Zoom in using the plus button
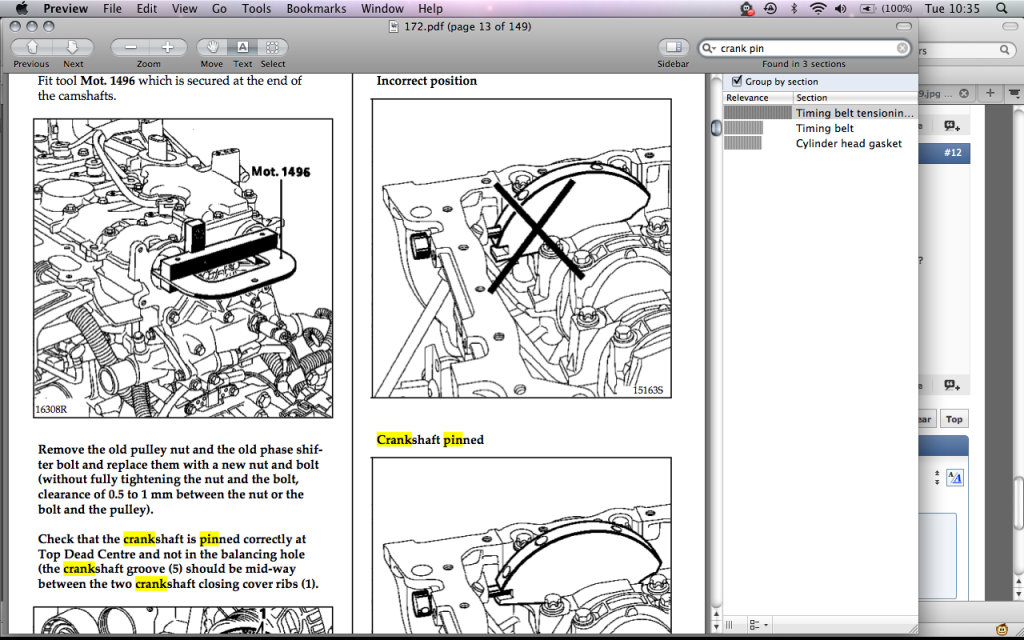This screenshot has height=640, width=1024. (x=168, y=47)
